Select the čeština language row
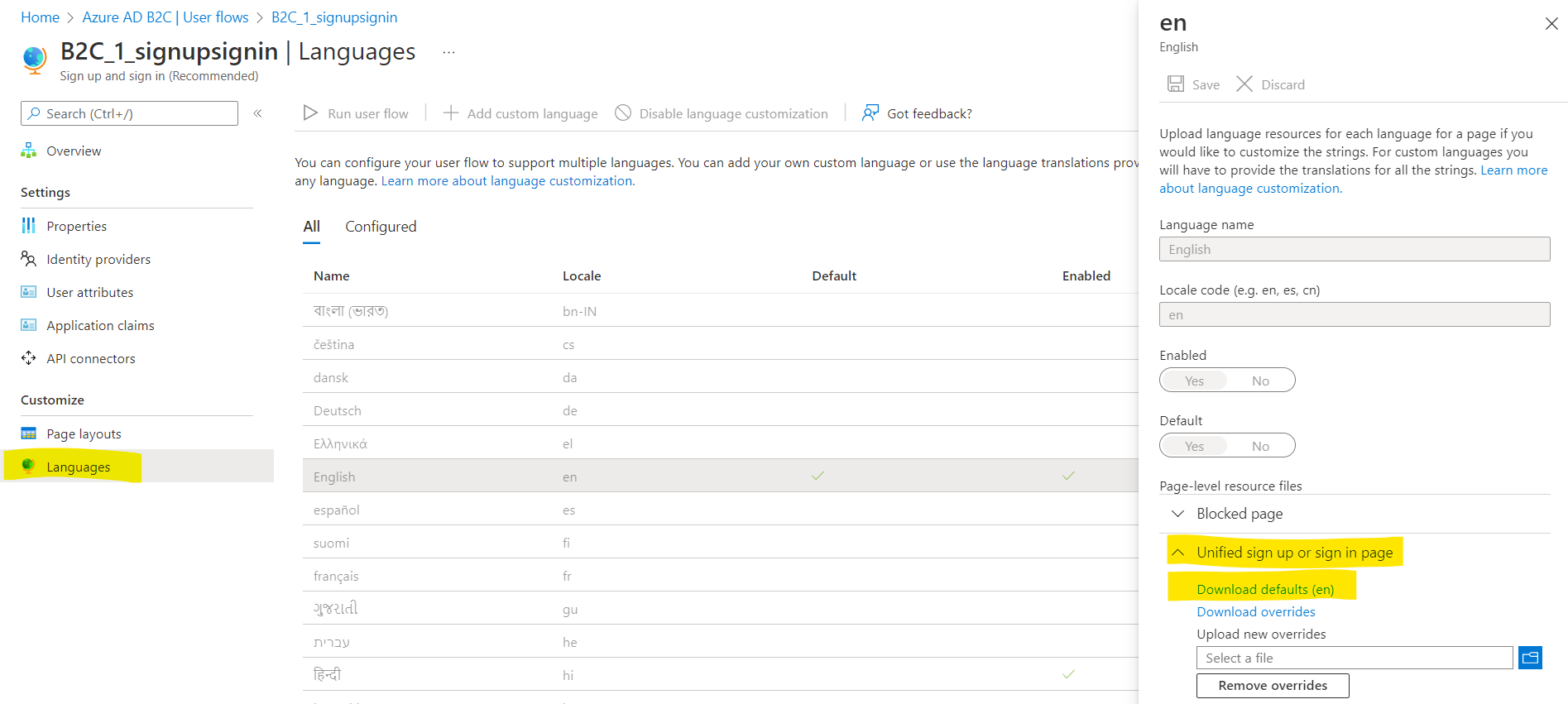 pos(720,344)
